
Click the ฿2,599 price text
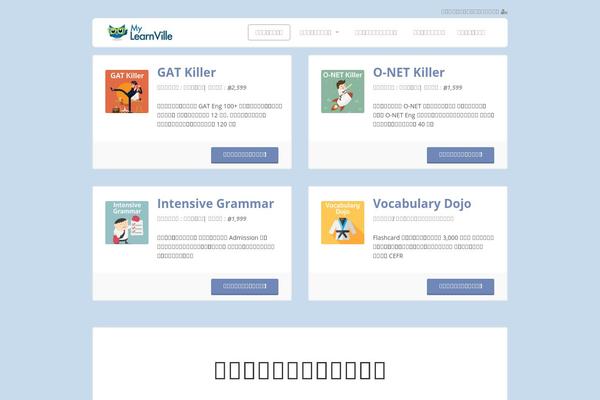[x=237, y=88]
